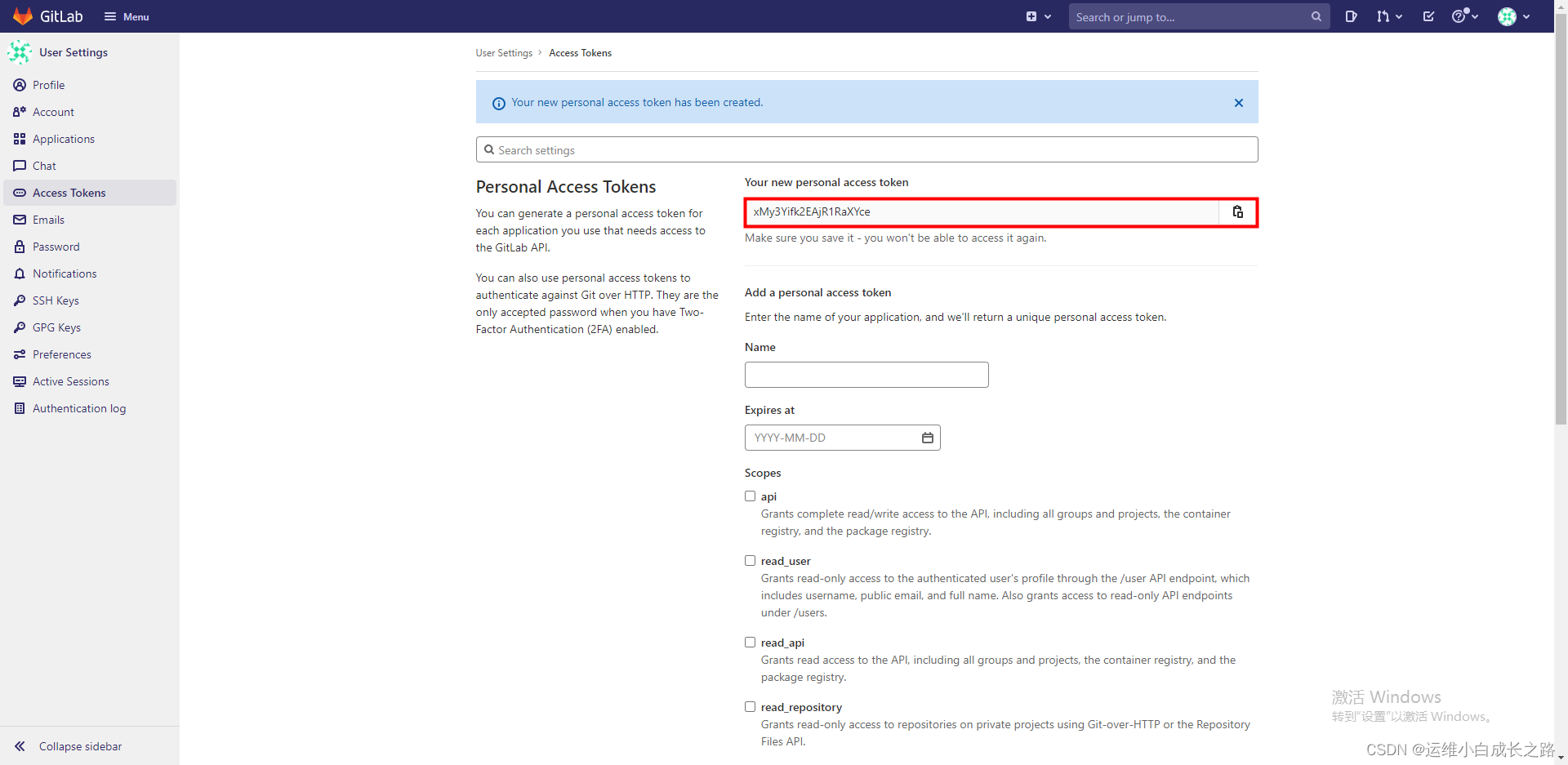Click the token Name input field
This screenshot has height=765, width=1568.
click(x=866, y=375)
